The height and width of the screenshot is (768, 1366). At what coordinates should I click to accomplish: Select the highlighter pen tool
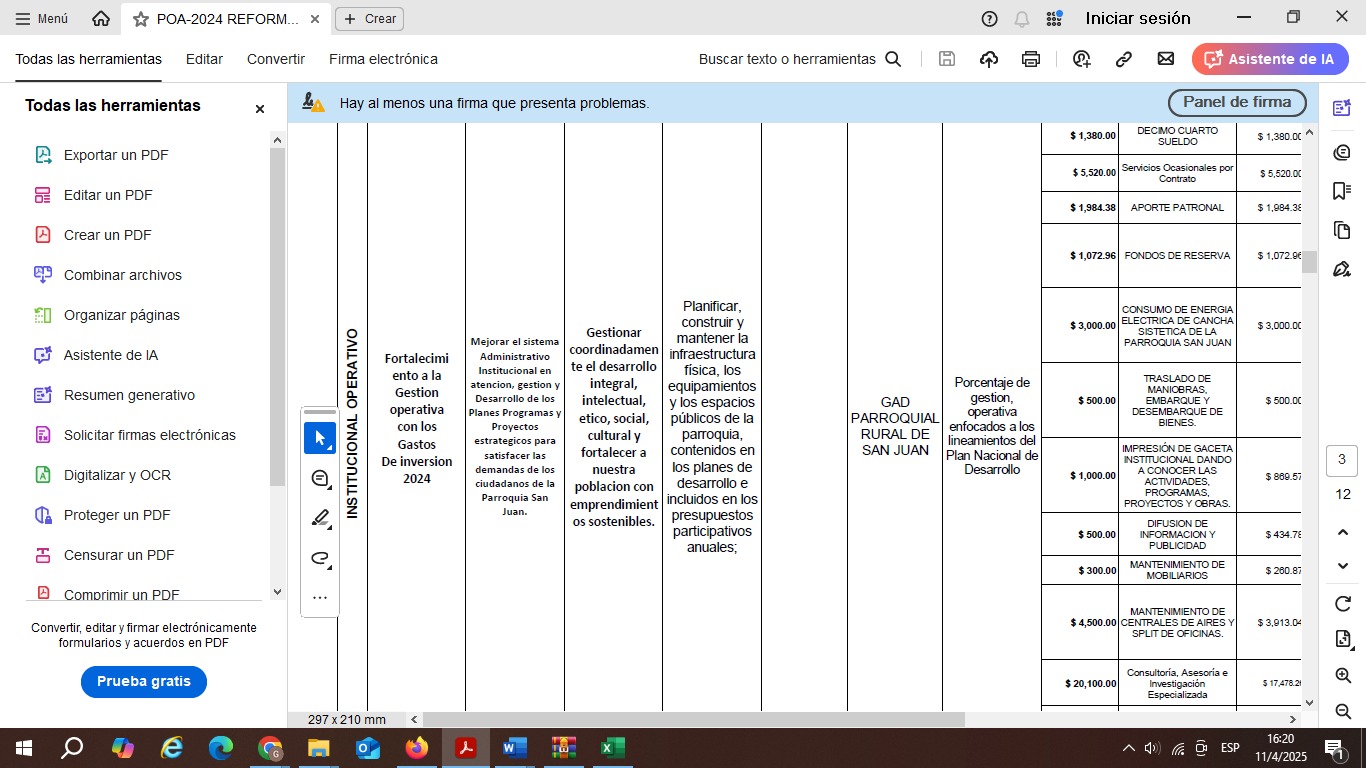pyautogui.click(x=320, y=518)
